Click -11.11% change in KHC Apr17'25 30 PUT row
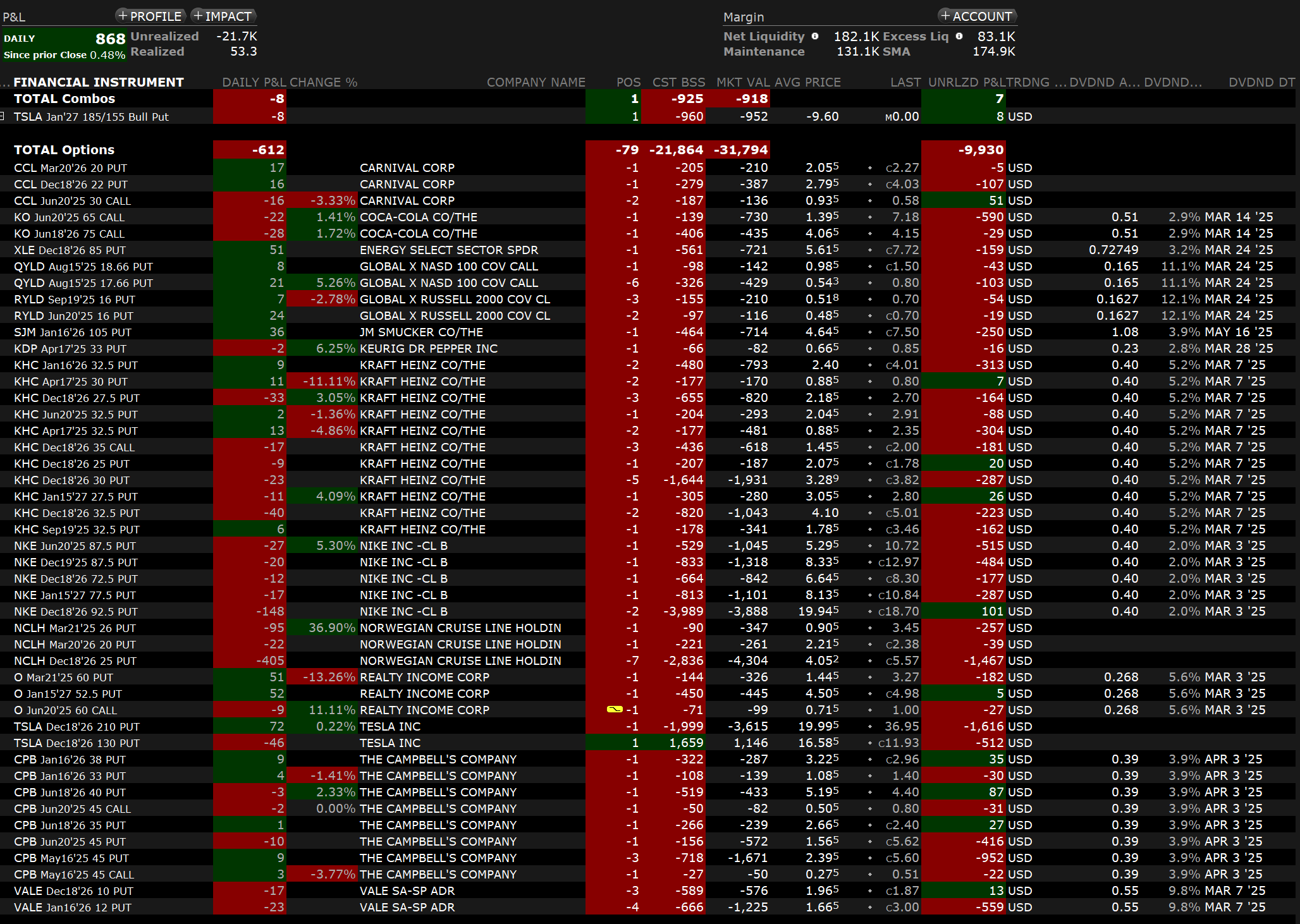Screen dimensions: 1300x924 (329, 381)
